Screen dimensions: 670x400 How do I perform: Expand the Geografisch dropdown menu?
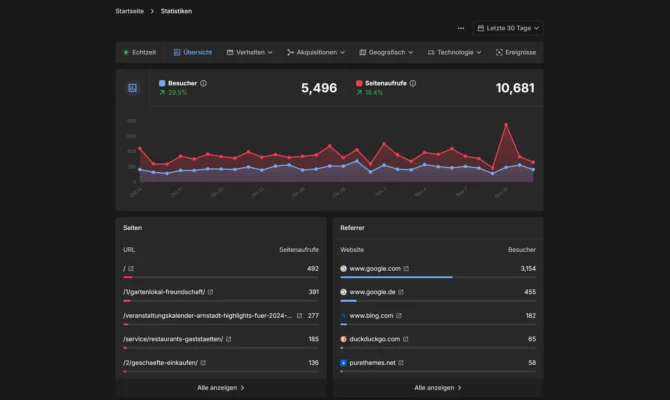pyautogui.click(x=384, y=52)
